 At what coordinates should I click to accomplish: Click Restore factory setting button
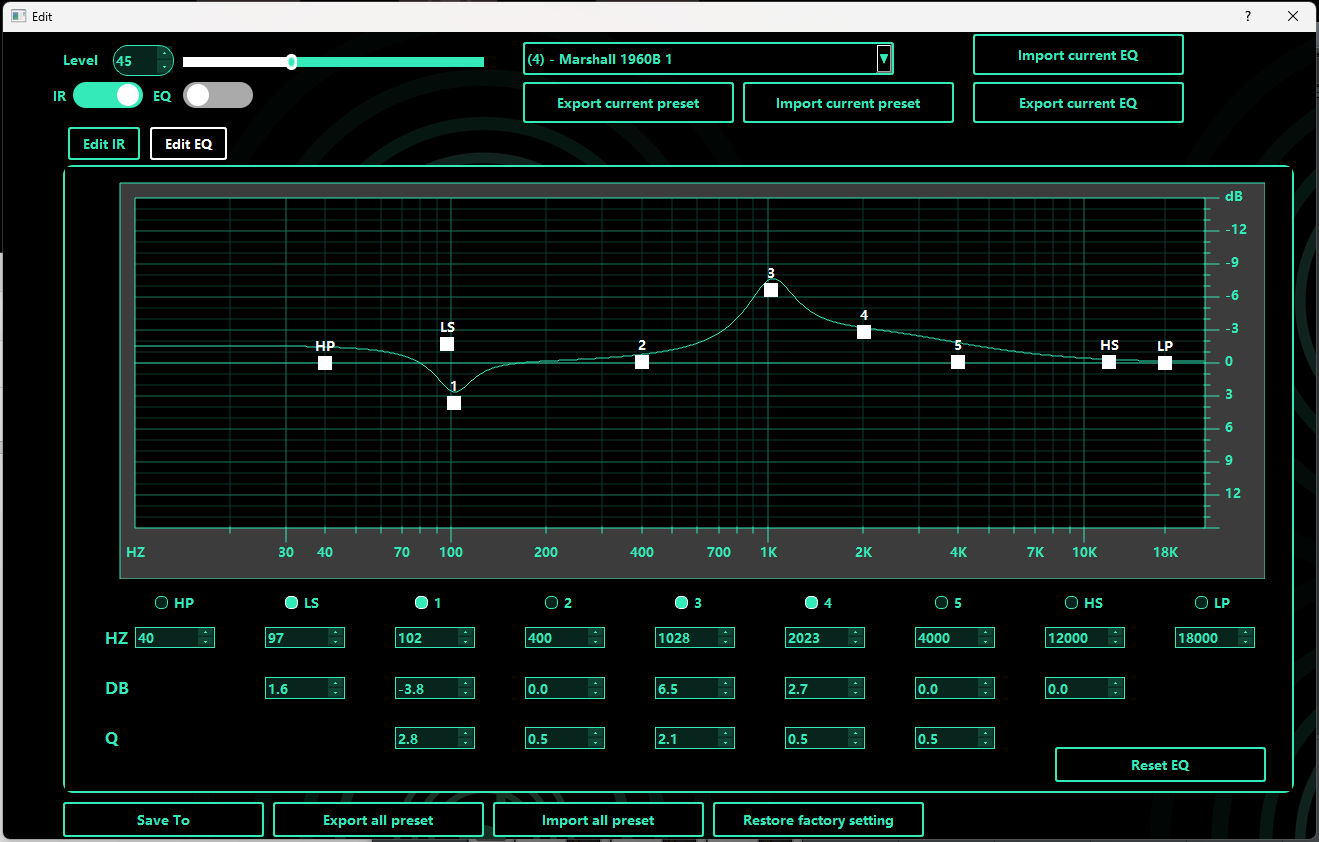(x=818, y=820)
